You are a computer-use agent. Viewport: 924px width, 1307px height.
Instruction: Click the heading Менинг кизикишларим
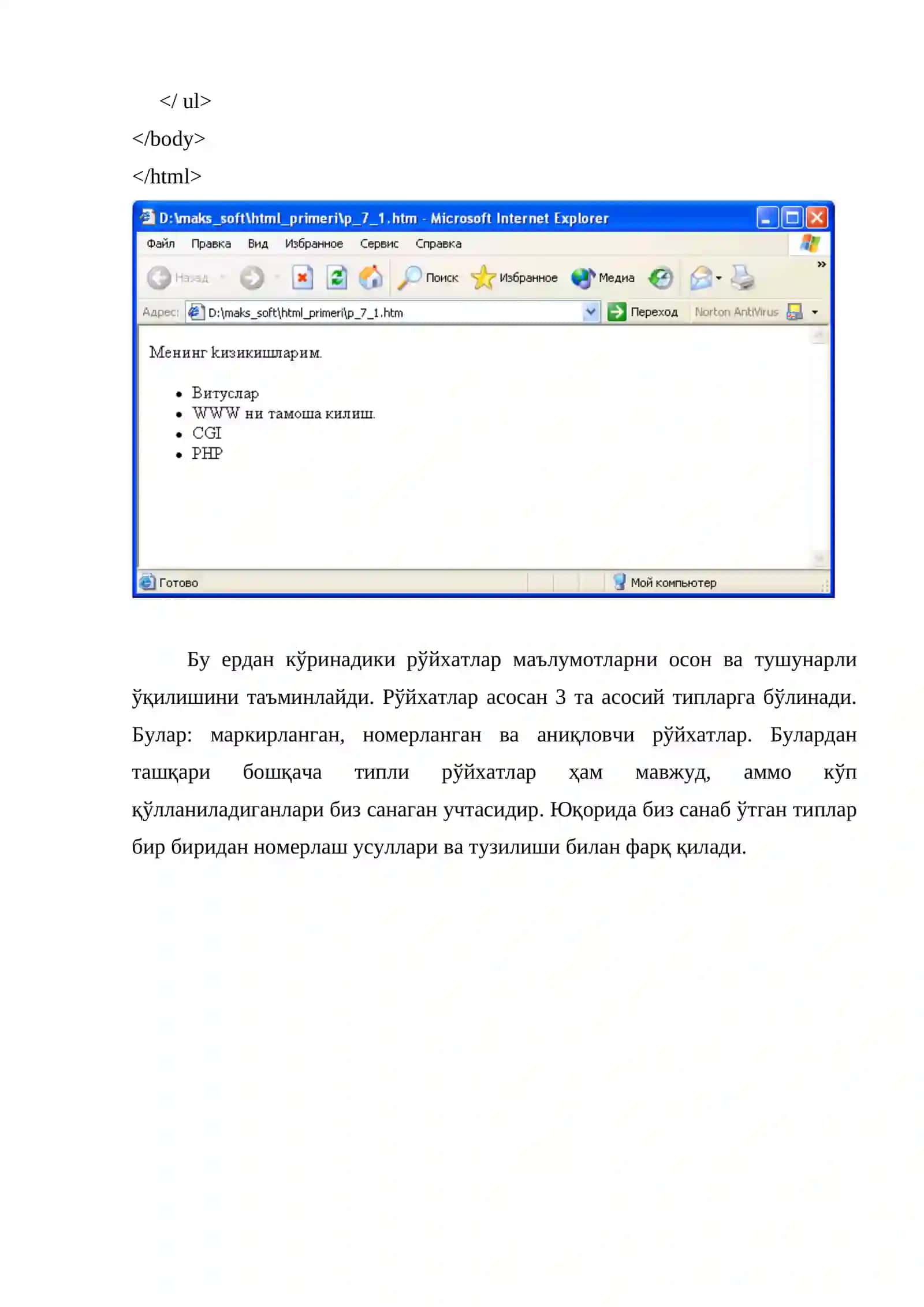[236, 352]
